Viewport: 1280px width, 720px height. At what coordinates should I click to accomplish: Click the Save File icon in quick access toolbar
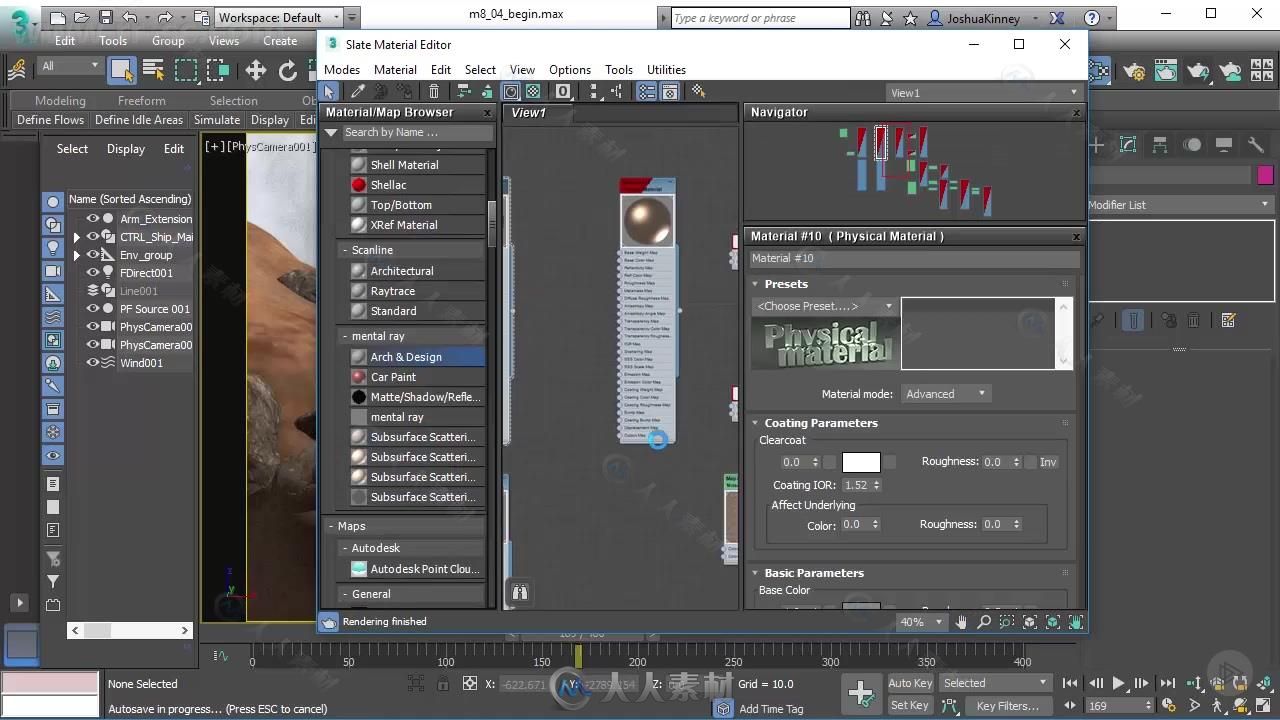[x=106, y=17]
